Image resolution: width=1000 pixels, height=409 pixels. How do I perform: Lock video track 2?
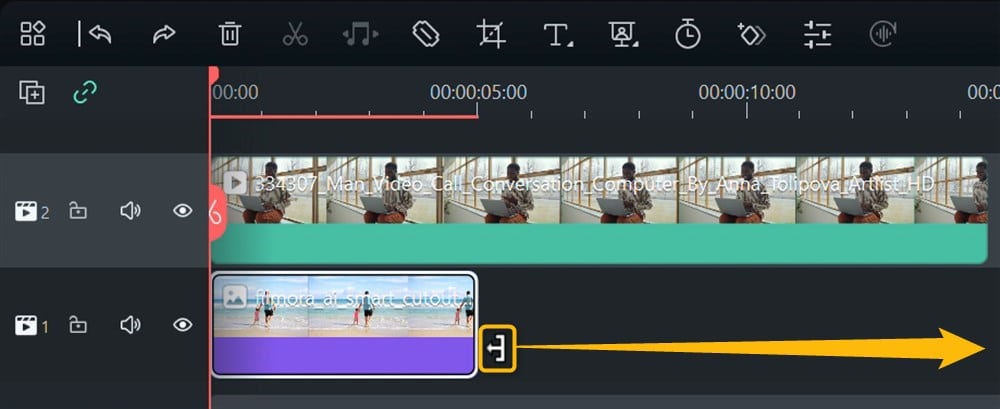78,211
